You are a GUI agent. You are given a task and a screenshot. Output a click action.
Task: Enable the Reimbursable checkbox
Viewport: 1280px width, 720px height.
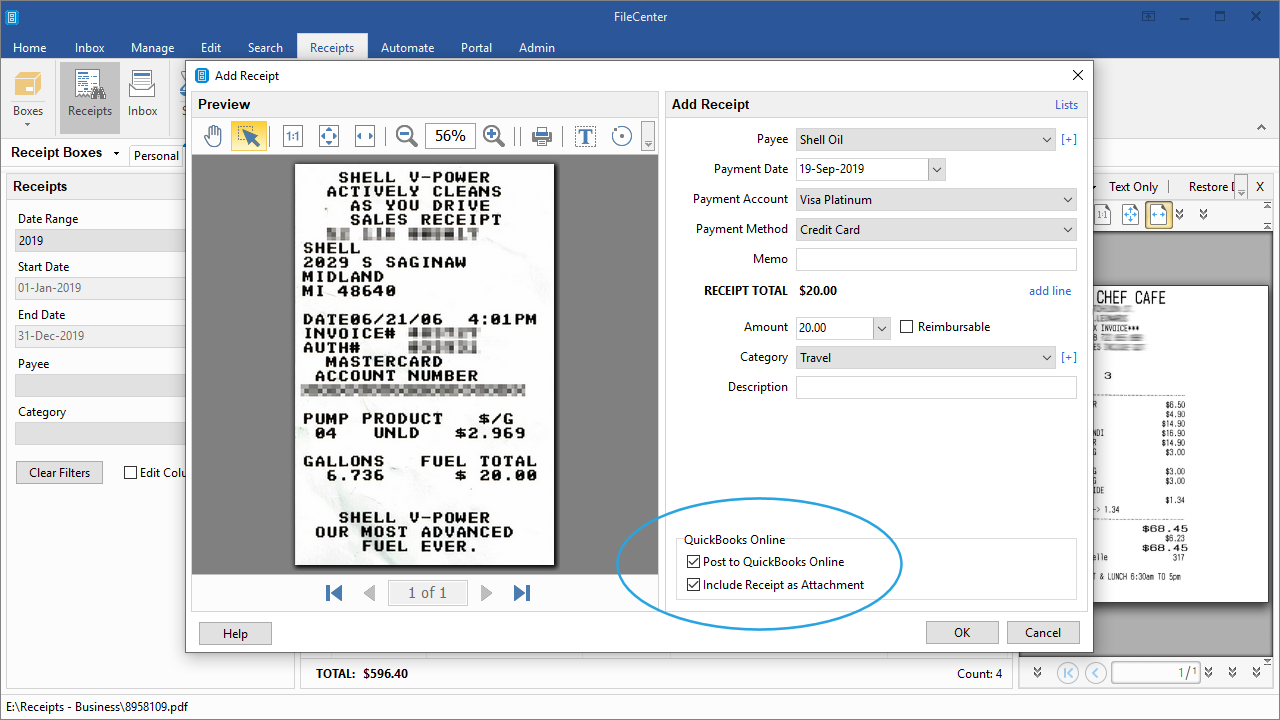[x=907, y=327]
